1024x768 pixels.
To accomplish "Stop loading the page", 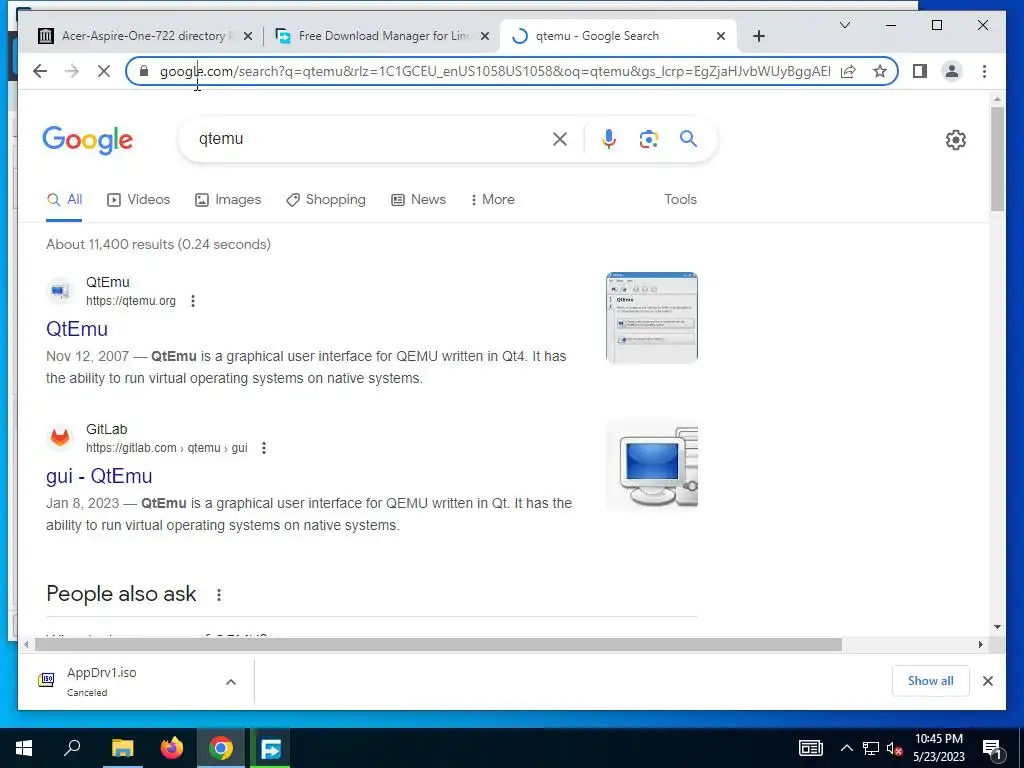I will click(x=104, y=71).
